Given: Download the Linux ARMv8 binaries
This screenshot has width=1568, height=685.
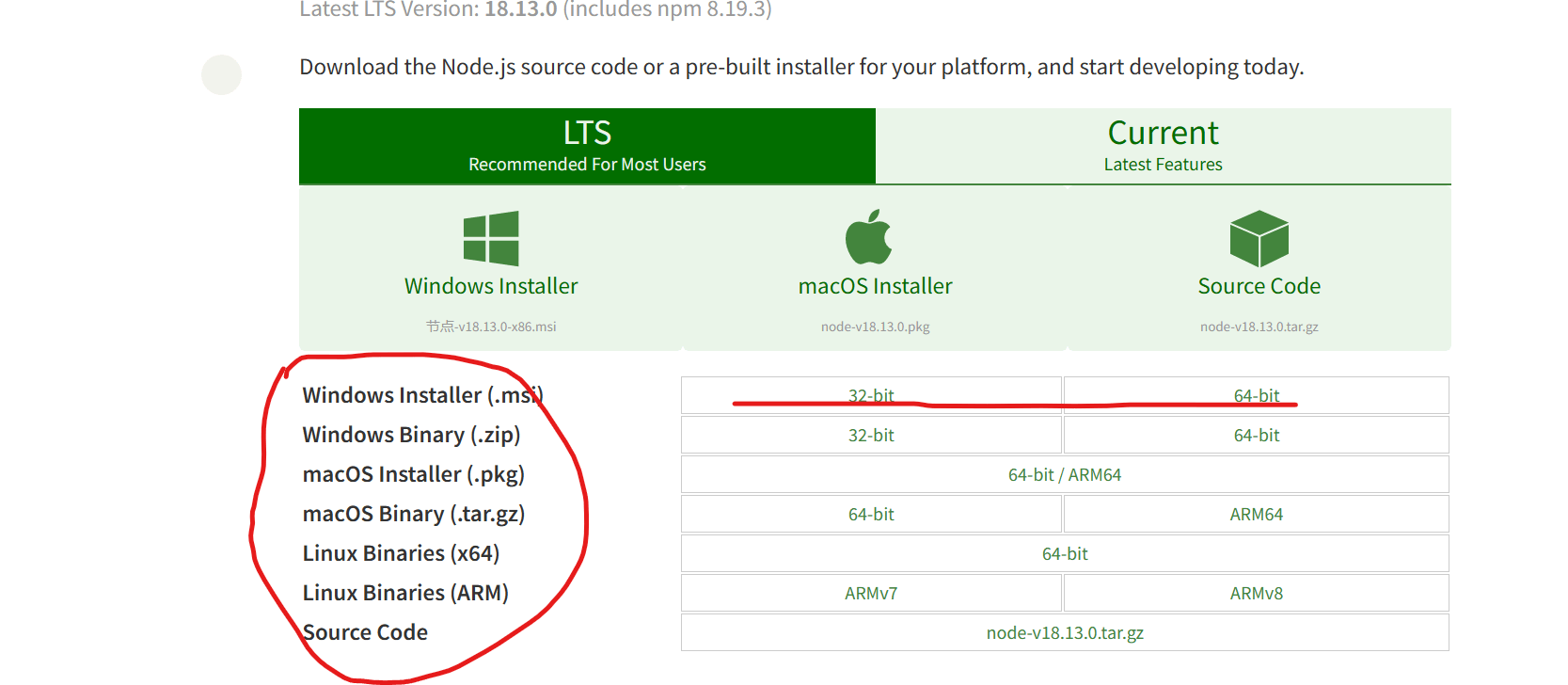Looking at the screenshot, I should pyautogui.click(x=1257, y=593).
